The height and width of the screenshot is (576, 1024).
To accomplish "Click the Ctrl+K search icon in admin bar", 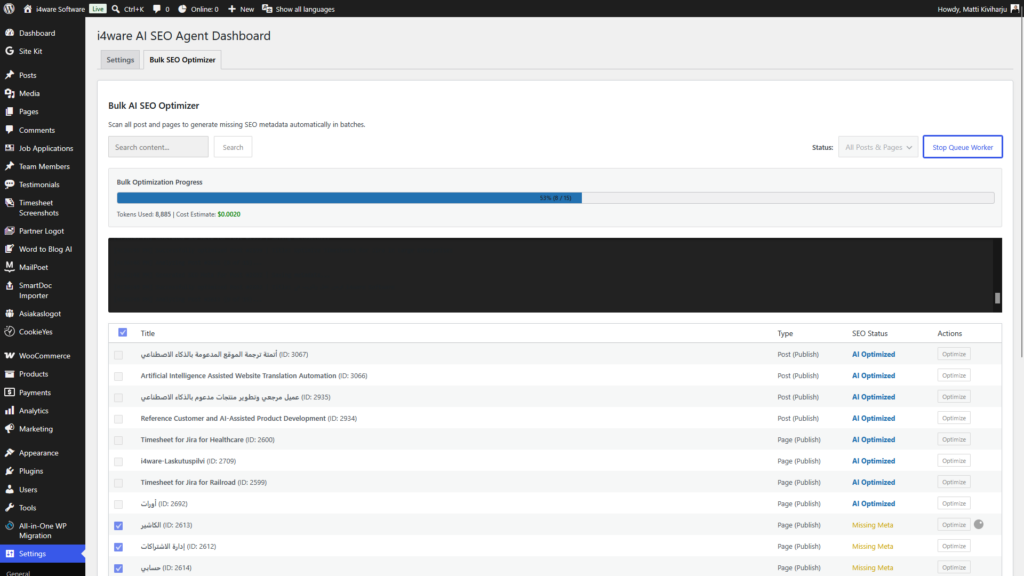I will coord(116,9).
